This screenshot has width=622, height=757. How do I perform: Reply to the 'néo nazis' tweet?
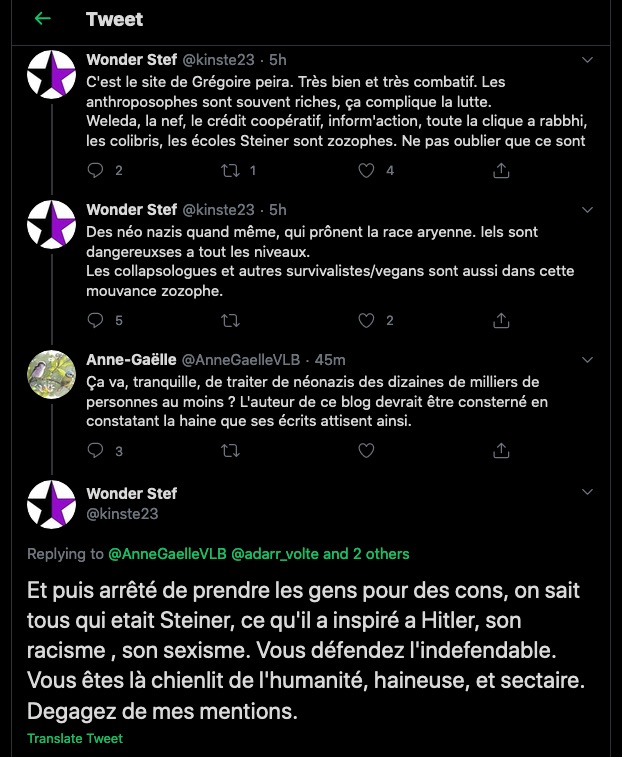(96, 321)
